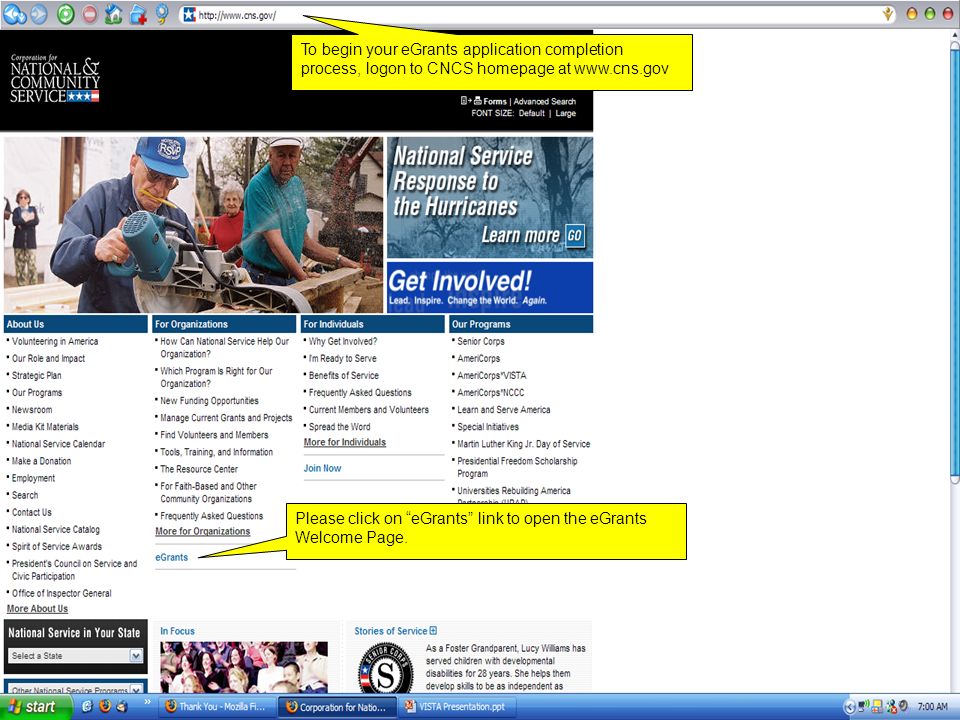
Task: Open Volunteering in America link
Action: point(55,342)
